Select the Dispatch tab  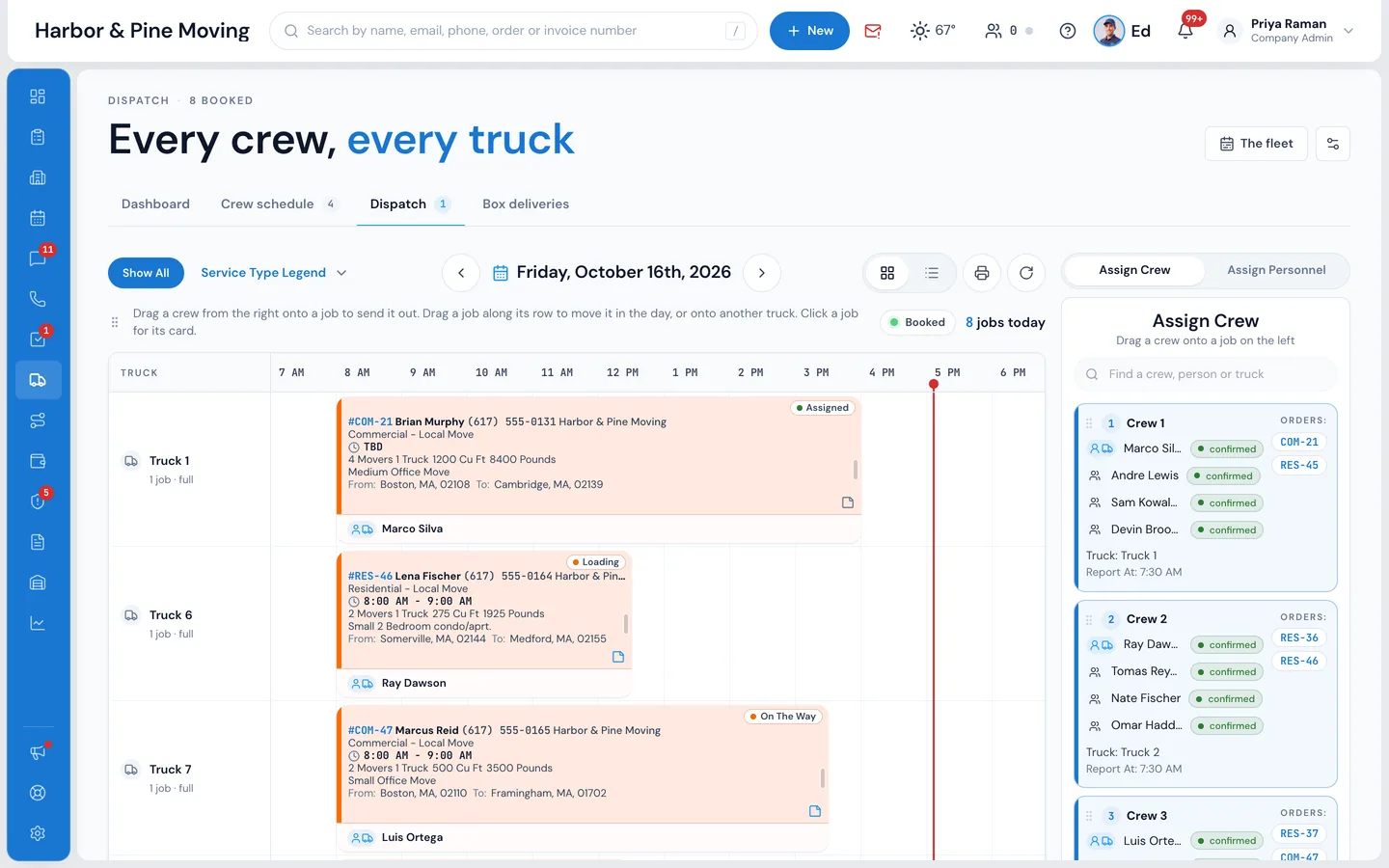(x=410, y=204)
